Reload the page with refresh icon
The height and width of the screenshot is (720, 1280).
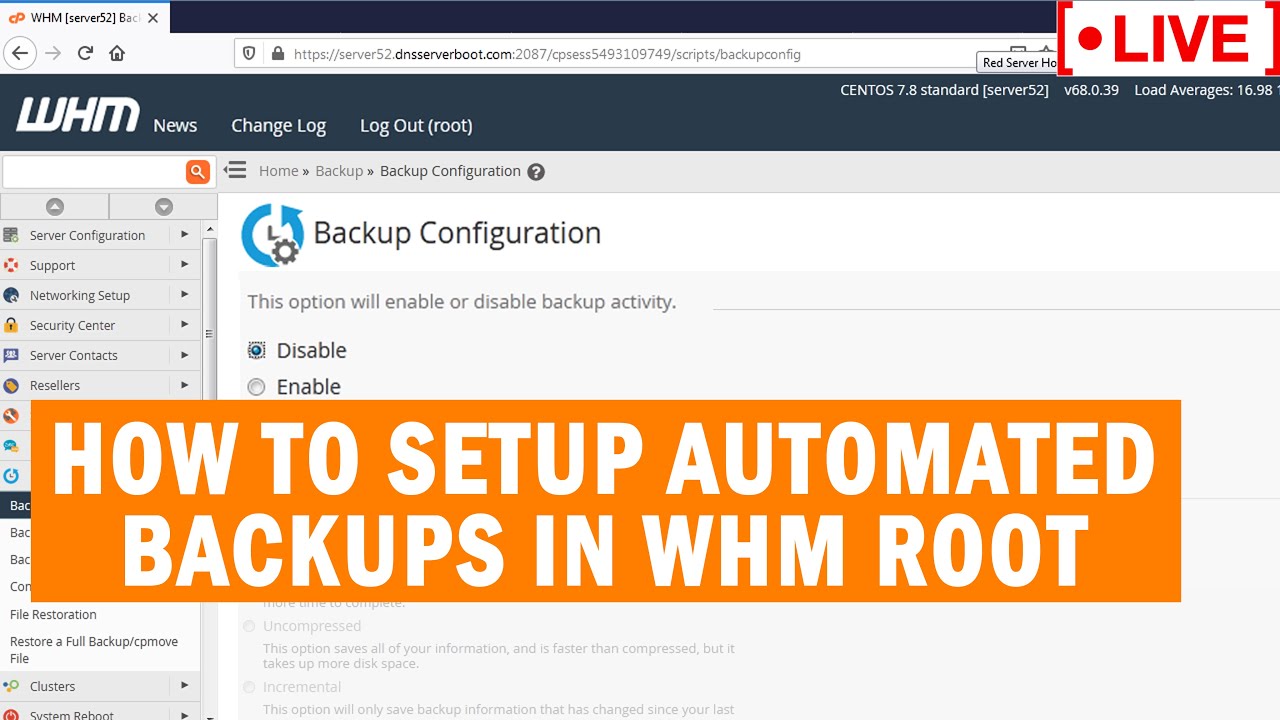pos(85,53)
